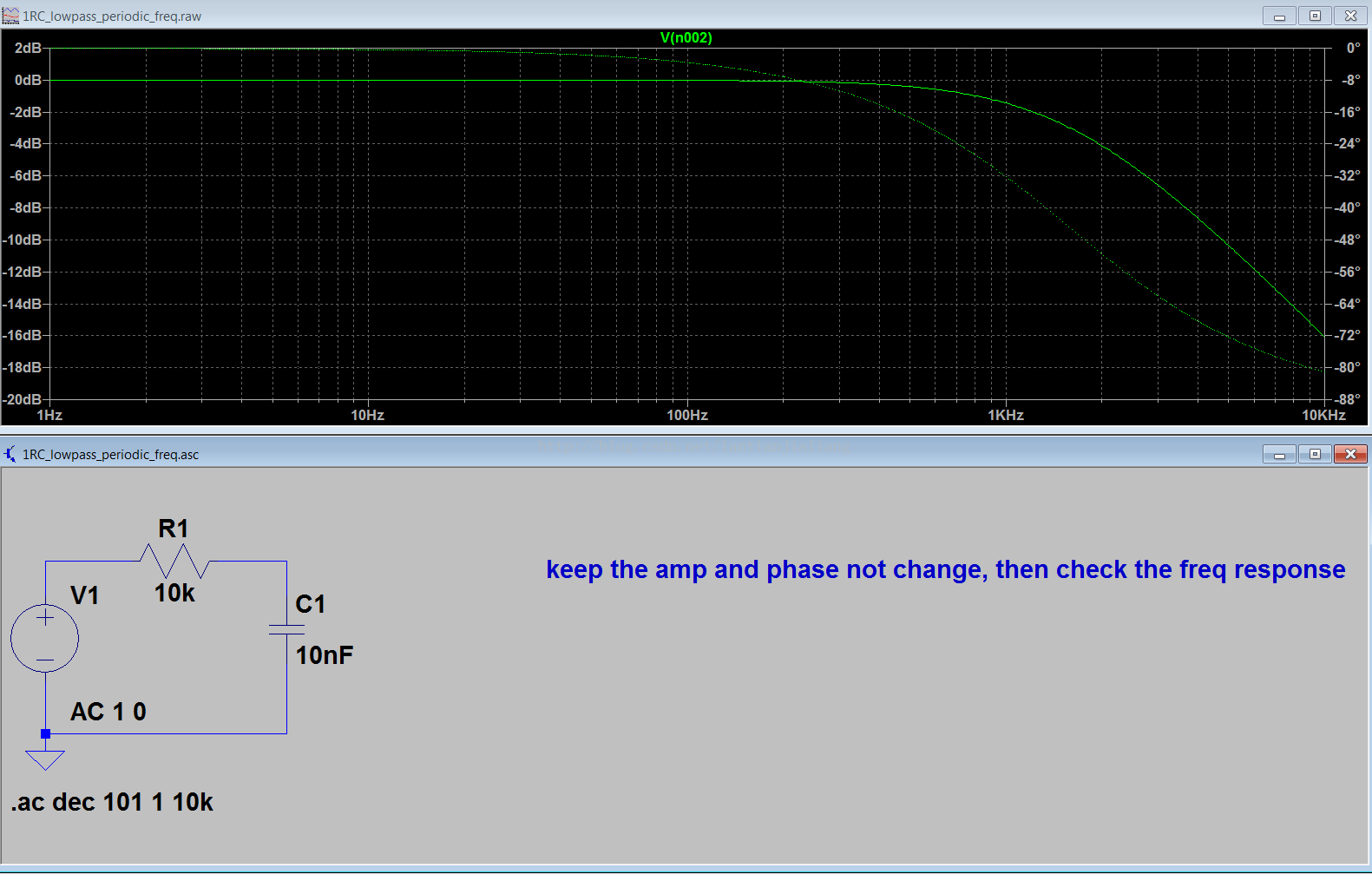Screen dimensions: 1372x874
Task: Maximize the 1RC_lowpass_periodic_freq.raw plot window
Action: [x=1315, y=16]
